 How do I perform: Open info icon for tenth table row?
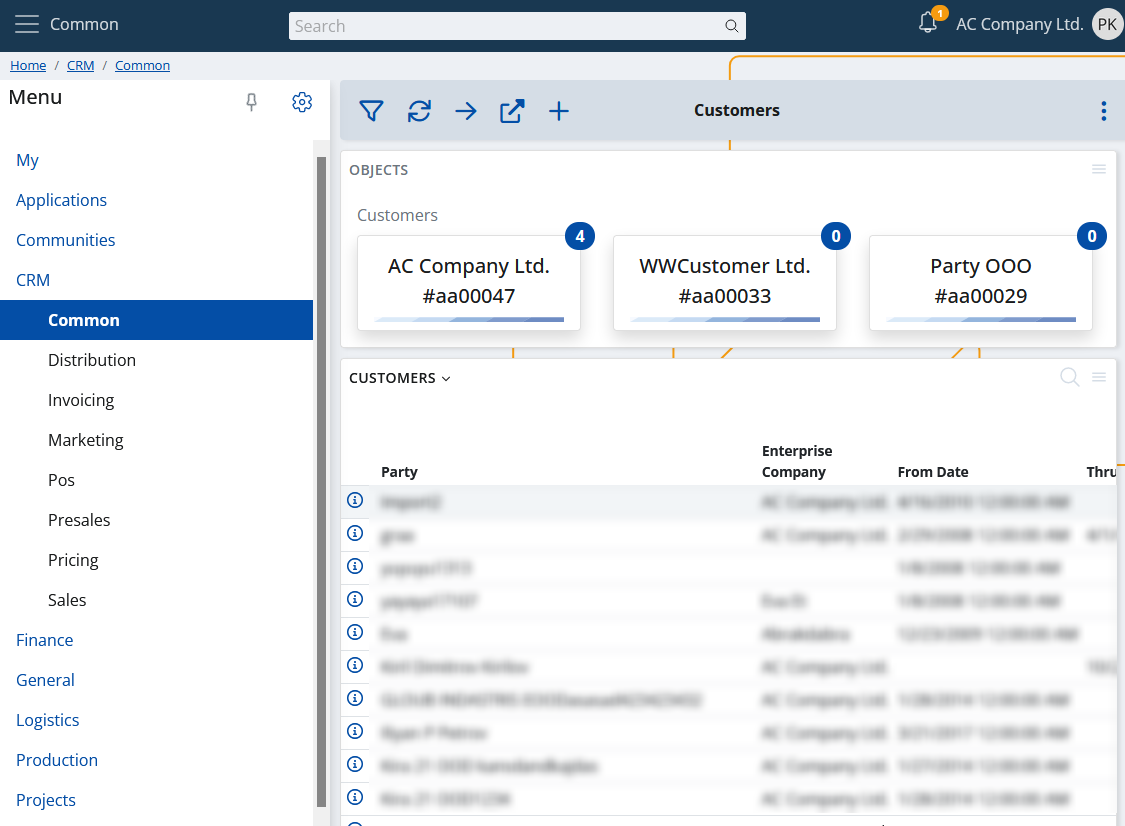tap(355, 797)
